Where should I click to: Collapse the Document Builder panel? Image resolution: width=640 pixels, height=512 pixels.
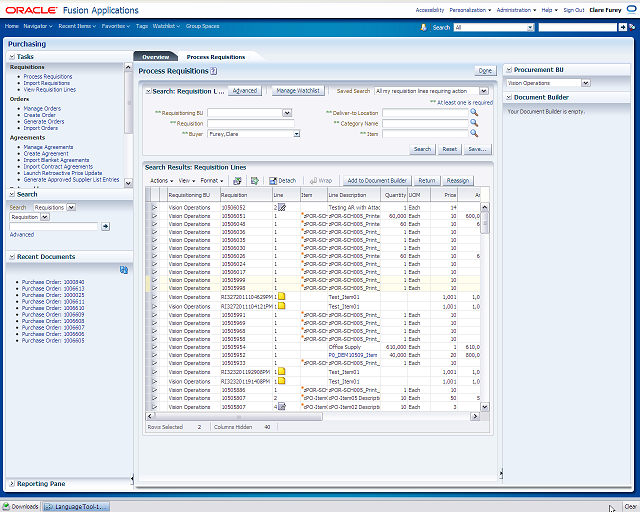click(509, 97)
